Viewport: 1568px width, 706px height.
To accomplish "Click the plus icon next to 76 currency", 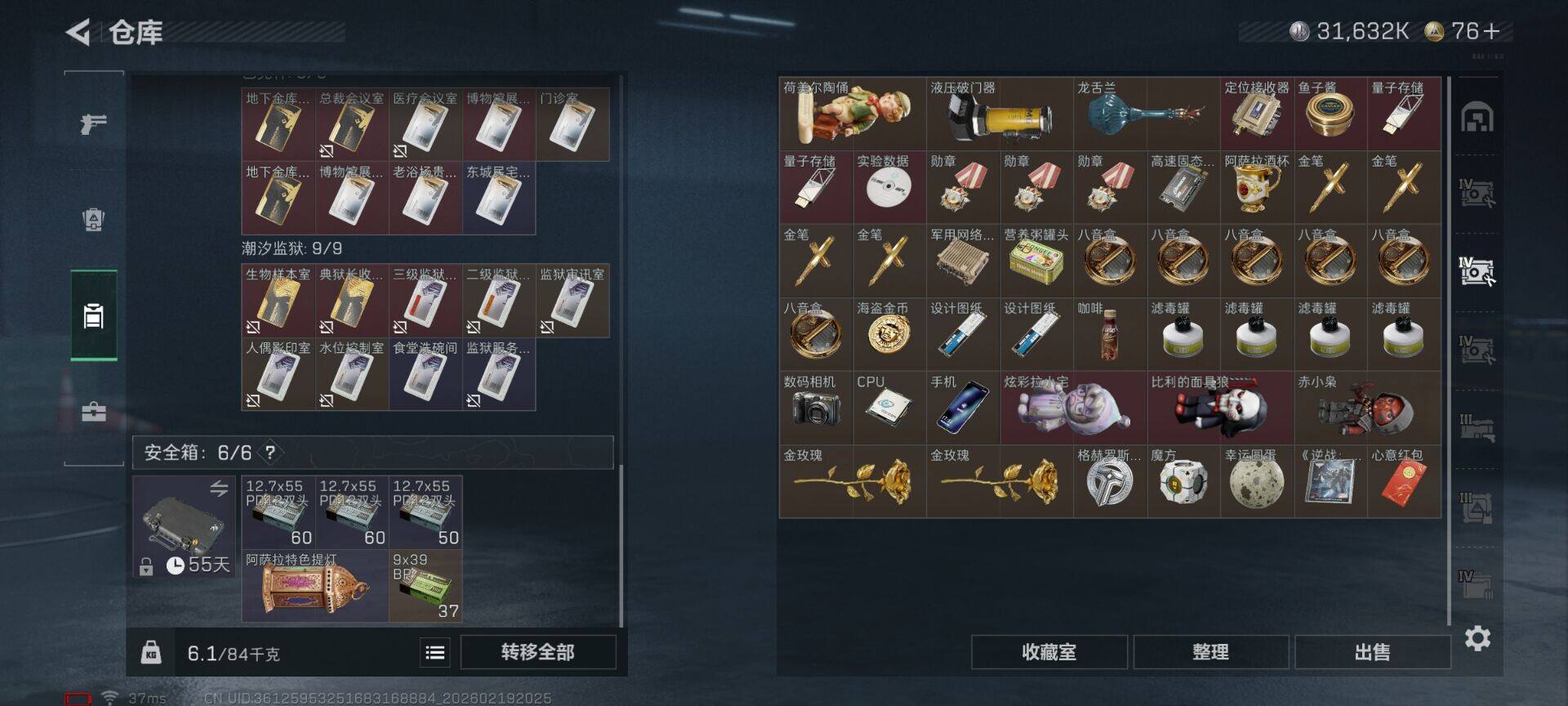I will pyautogui.click(x=1491, y=31).
